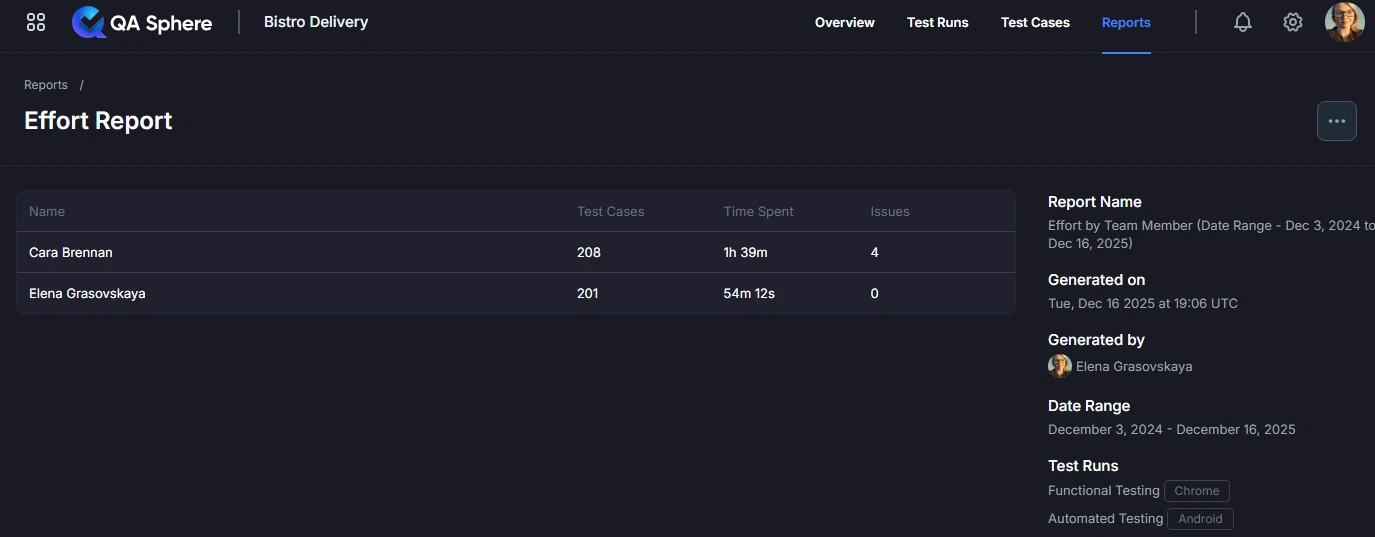1375x537 pixels.
Task: Click the Effort Report page title
Action: point(98,121)
